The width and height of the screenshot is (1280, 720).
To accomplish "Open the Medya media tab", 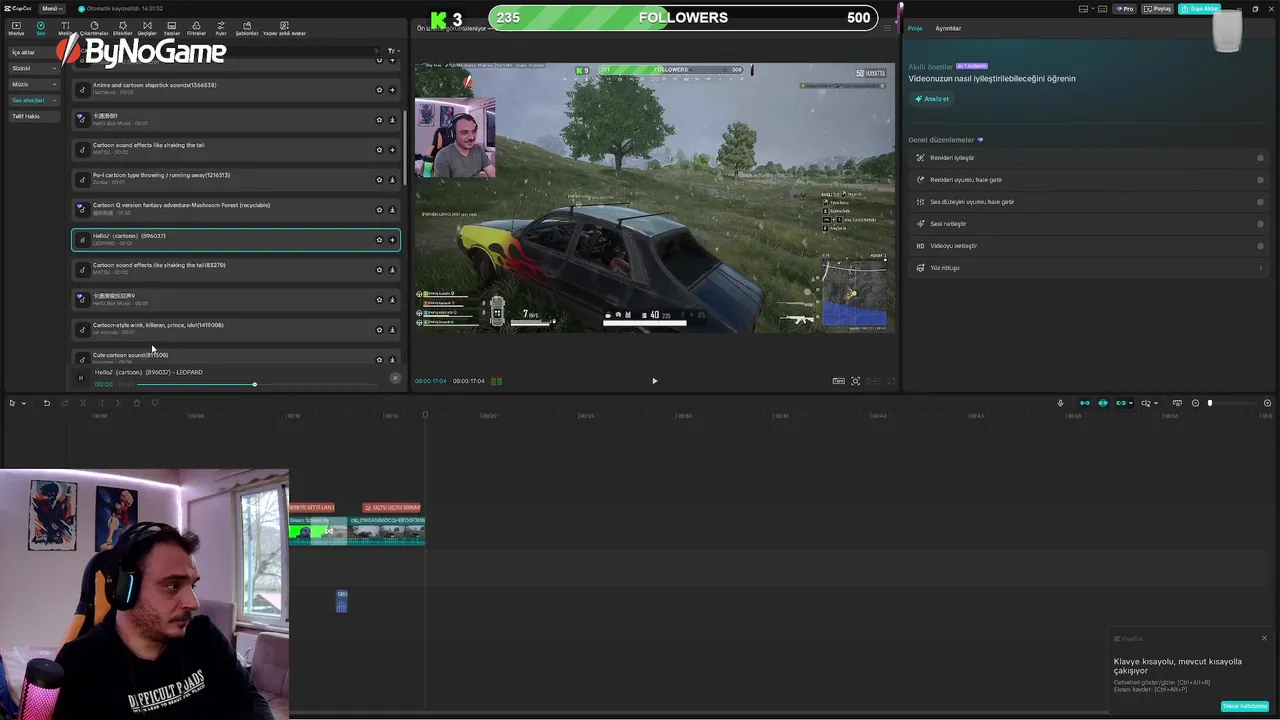I will (x=16, y=28).
